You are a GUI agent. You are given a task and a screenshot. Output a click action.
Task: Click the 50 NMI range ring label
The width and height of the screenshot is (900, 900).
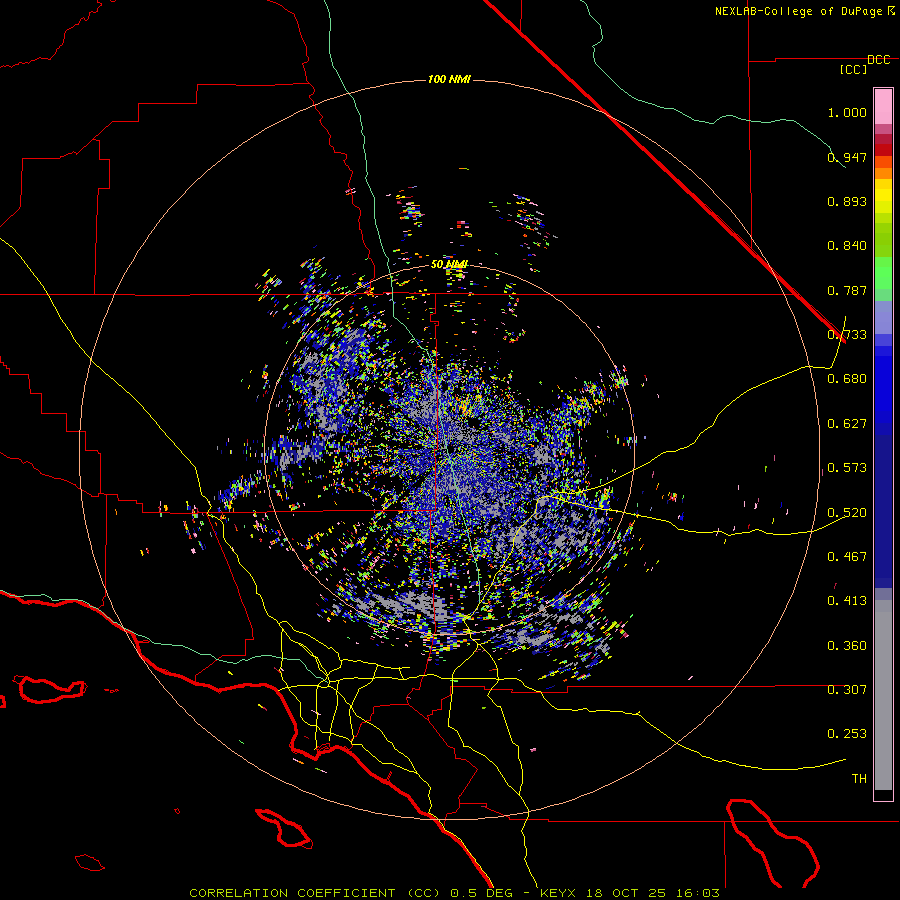(449, 264)
